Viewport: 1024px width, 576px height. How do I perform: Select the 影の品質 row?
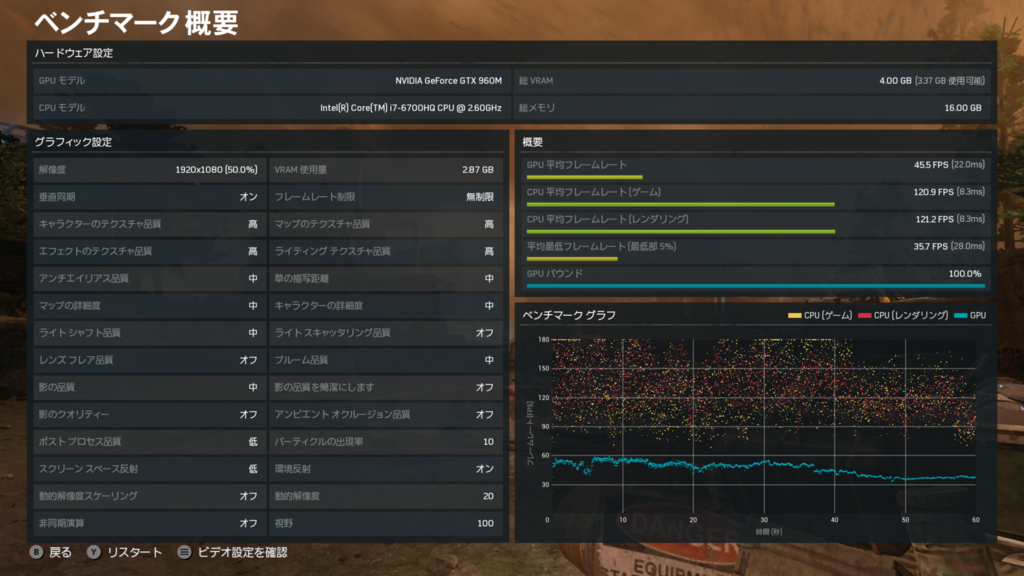pos(150,387)
